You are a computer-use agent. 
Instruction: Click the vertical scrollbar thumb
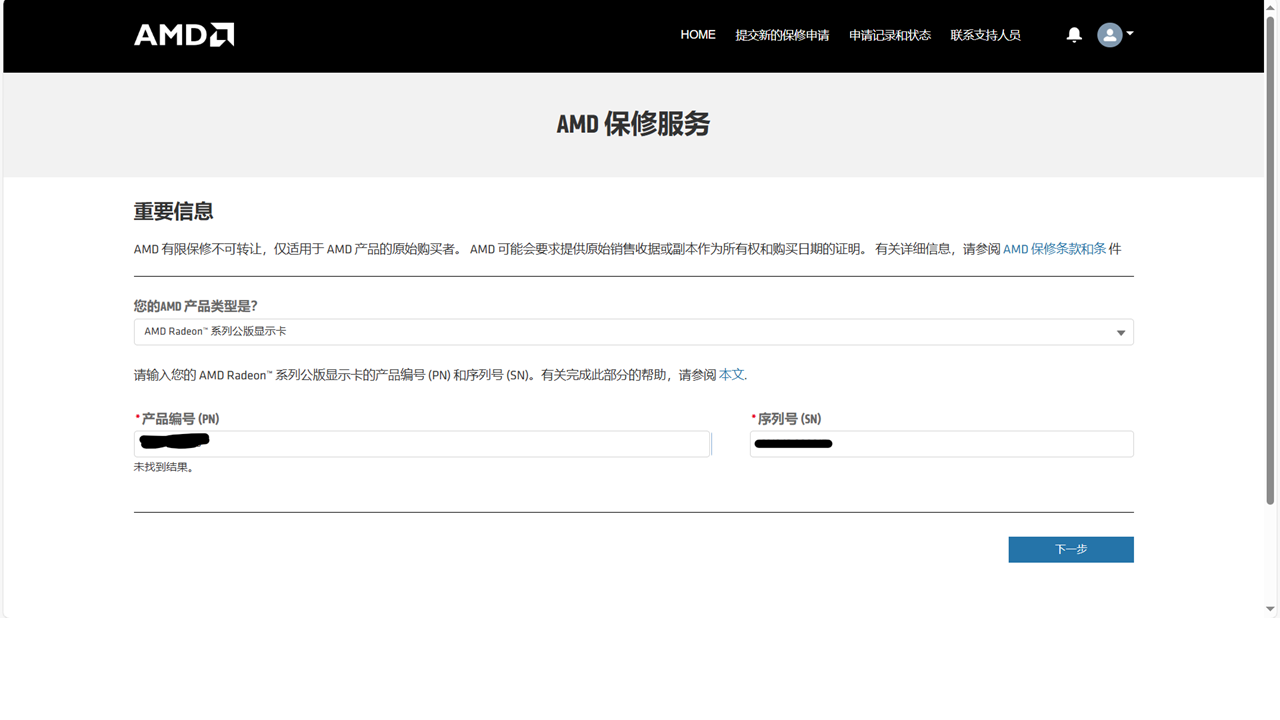point(1271,260)
